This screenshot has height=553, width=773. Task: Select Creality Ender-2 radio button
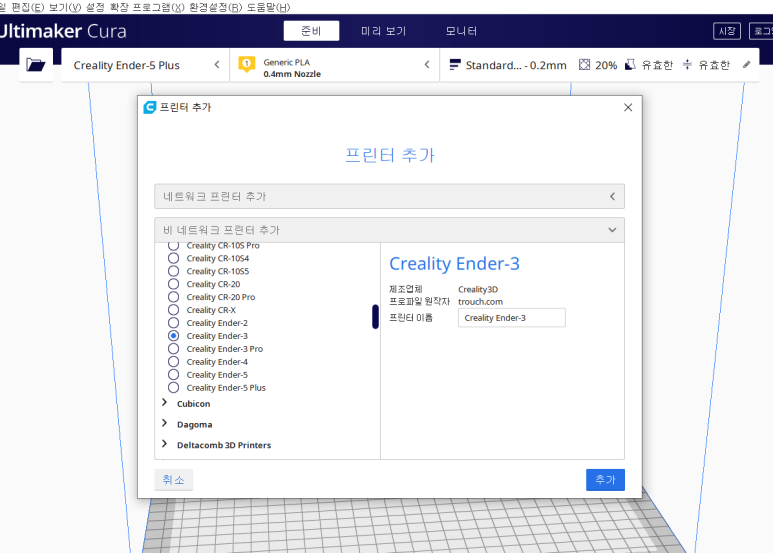174,323
